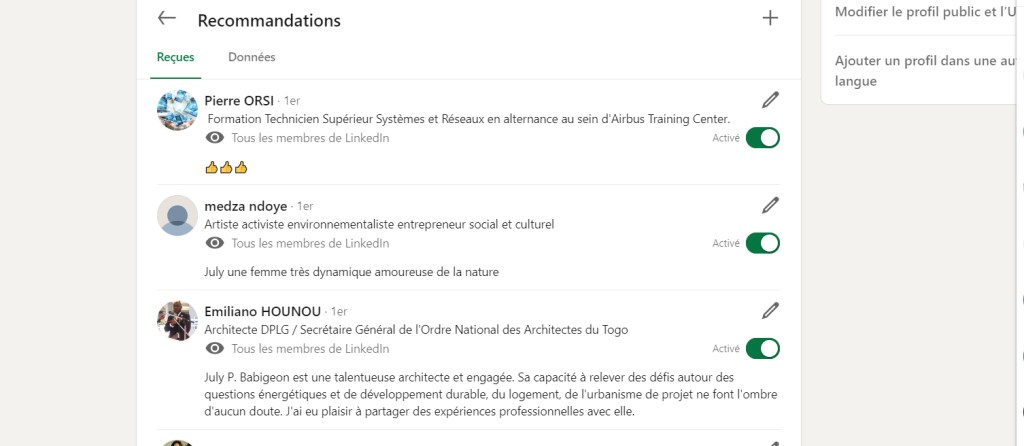
Task: Disable Pierre ORSI's recommendation toggle
Action: (762, 138)
